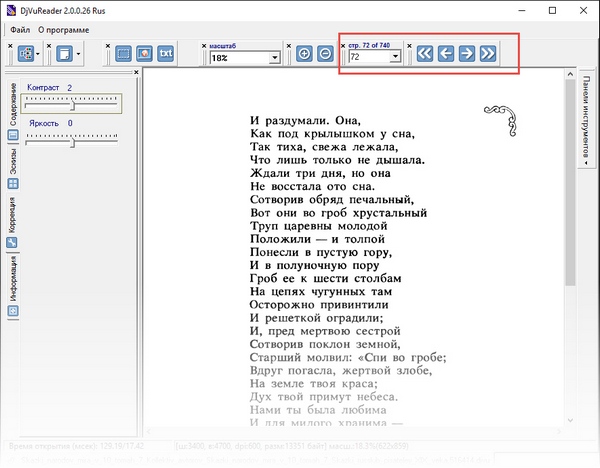Click the copy-as-image tool icon
The height and width of the screenshot is (468, 600).
[x=144, y=54]
